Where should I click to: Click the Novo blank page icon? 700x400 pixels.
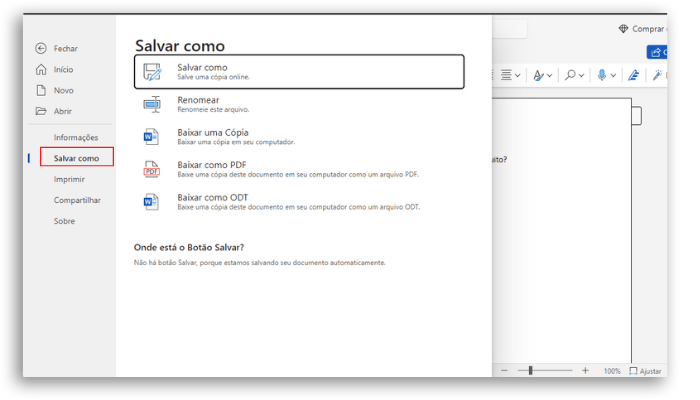point(41,90)
